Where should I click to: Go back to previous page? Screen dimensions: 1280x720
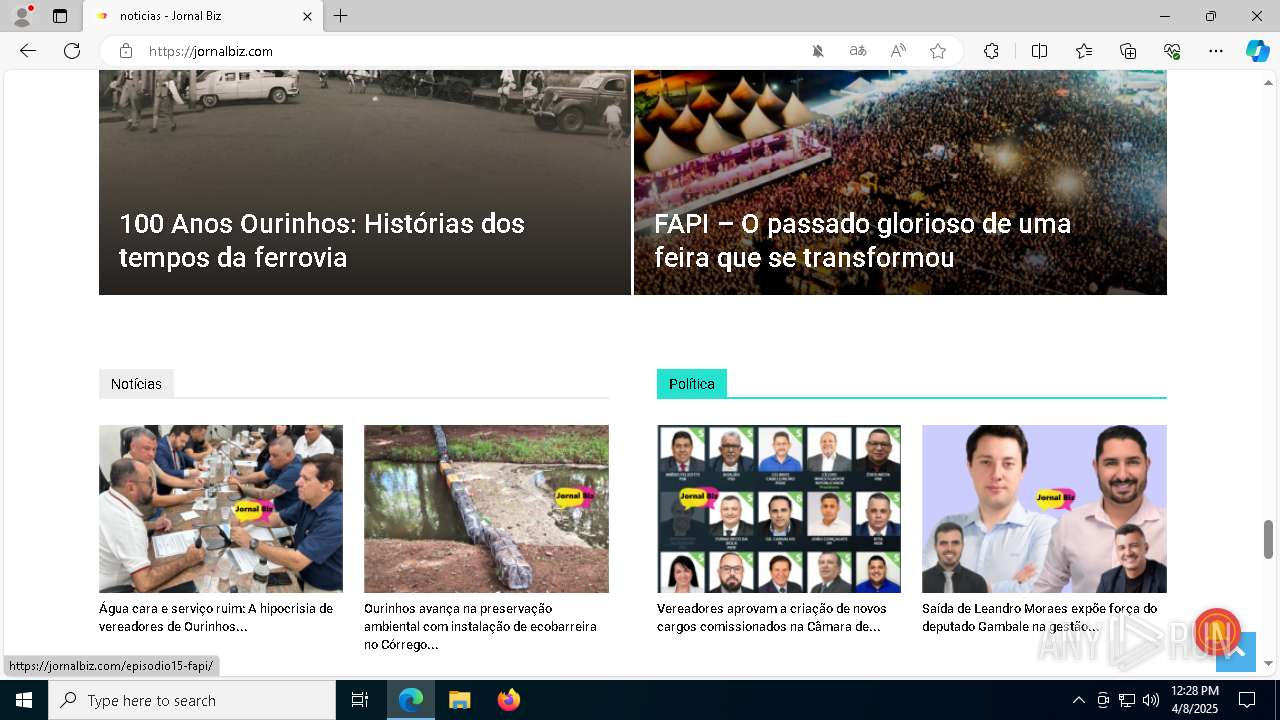pyautogui.click(x=28, y=51)
